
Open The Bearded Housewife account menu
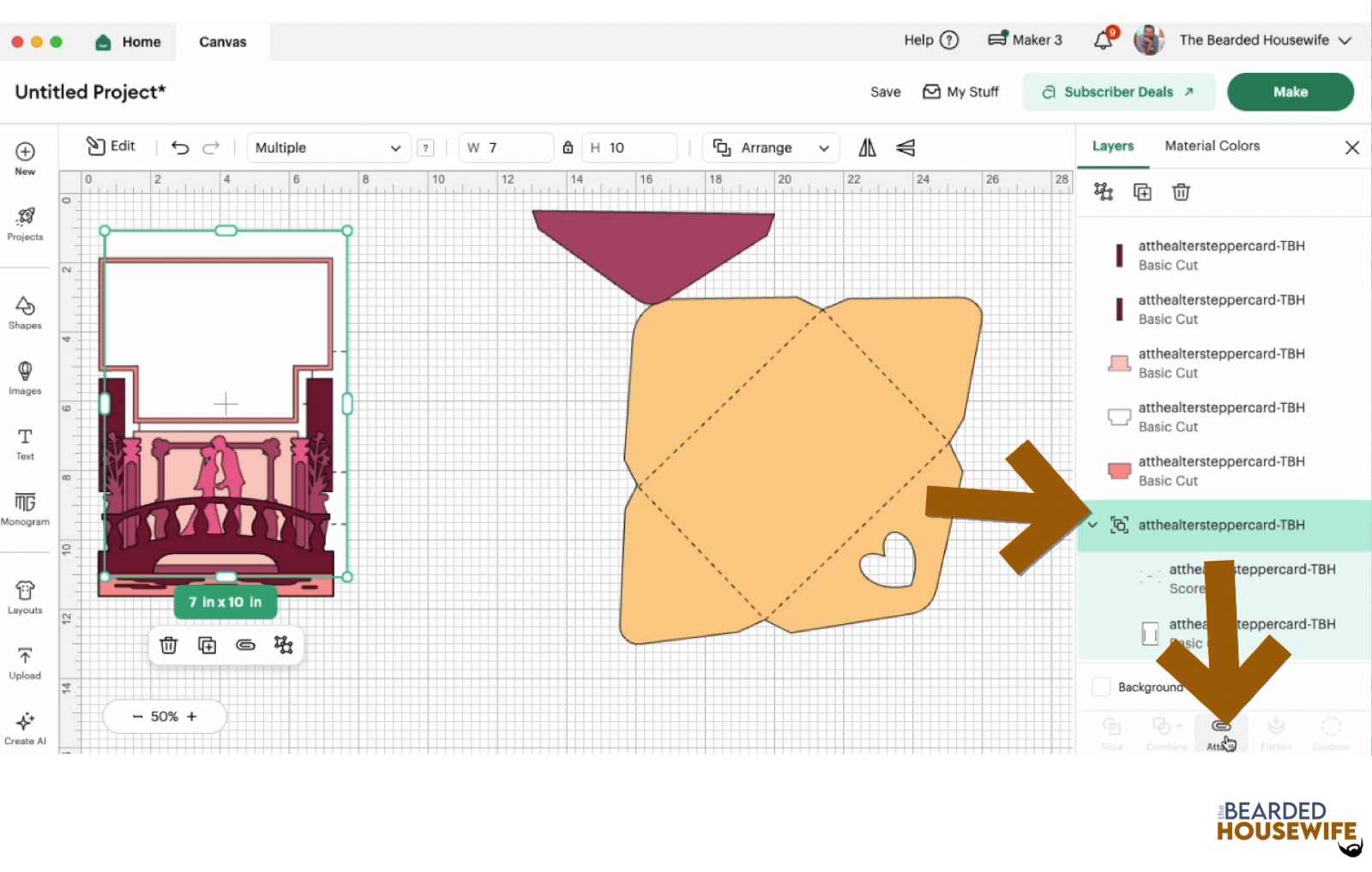1254,40
